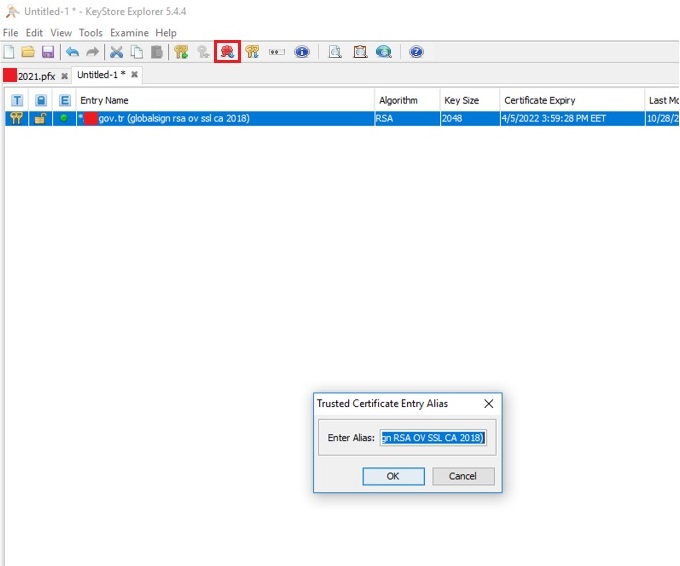Image resolution: width=680 pixels, height=566 pixels.
Task: Click the Undo arrow icon
Action: tap(72, 52)
